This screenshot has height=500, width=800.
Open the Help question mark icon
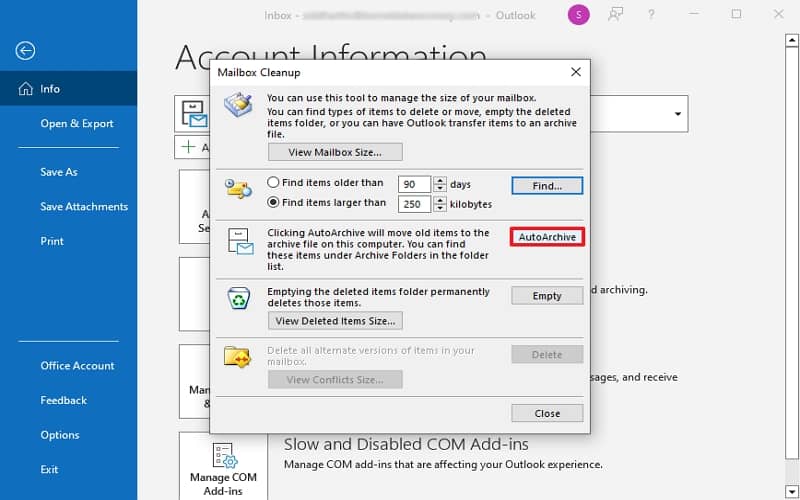[x=651, y=14]
